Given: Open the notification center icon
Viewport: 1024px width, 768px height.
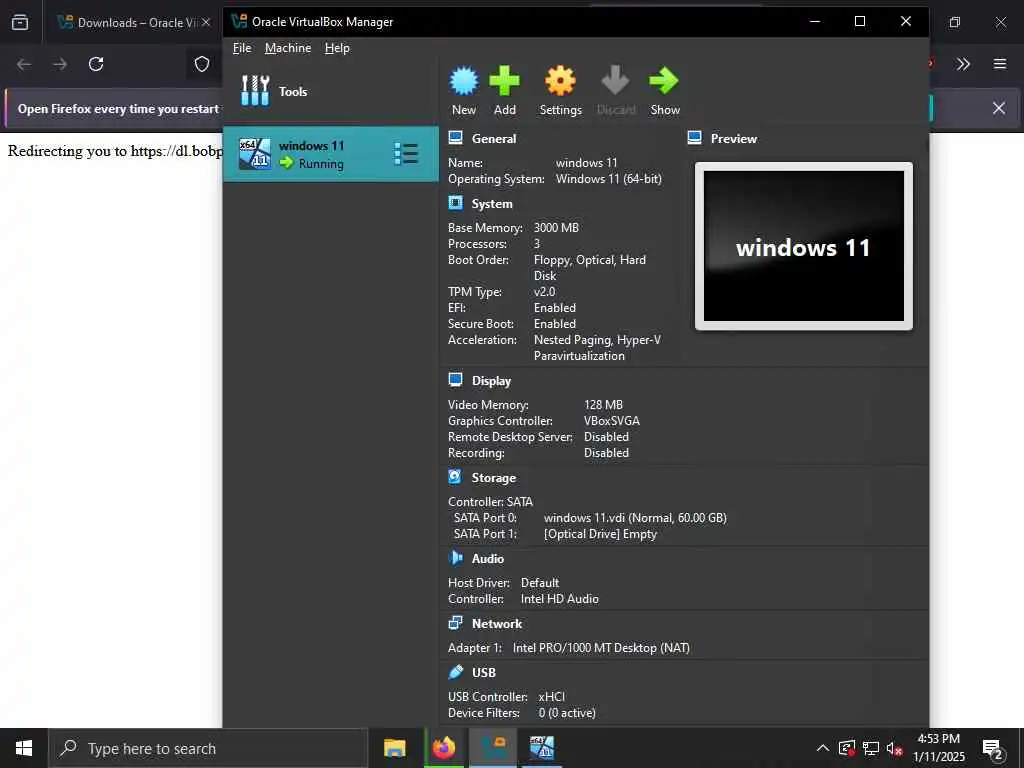Looking at the screenshot, I should tap(993, 749).
